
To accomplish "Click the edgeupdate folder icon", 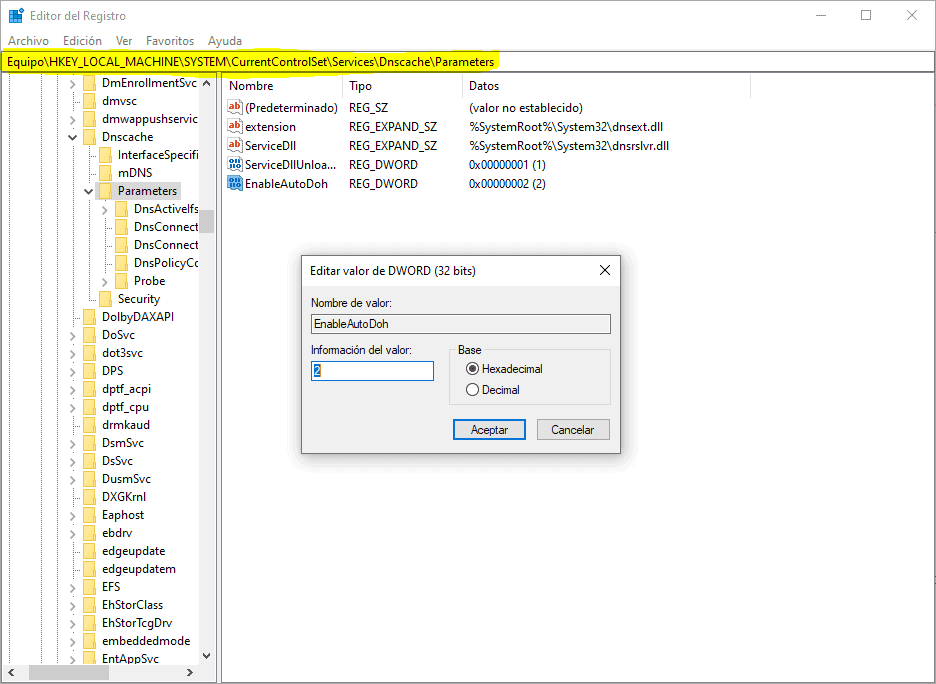I will coord(90,551).
